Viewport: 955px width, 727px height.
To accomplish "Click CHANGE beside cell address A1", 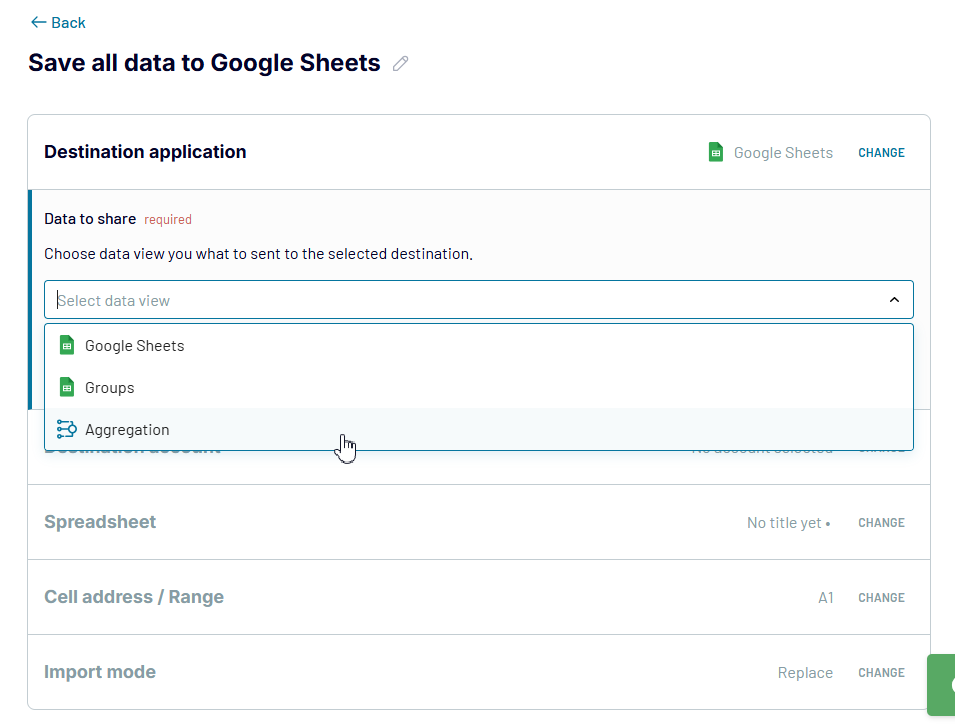I will (x=881, y=598).
